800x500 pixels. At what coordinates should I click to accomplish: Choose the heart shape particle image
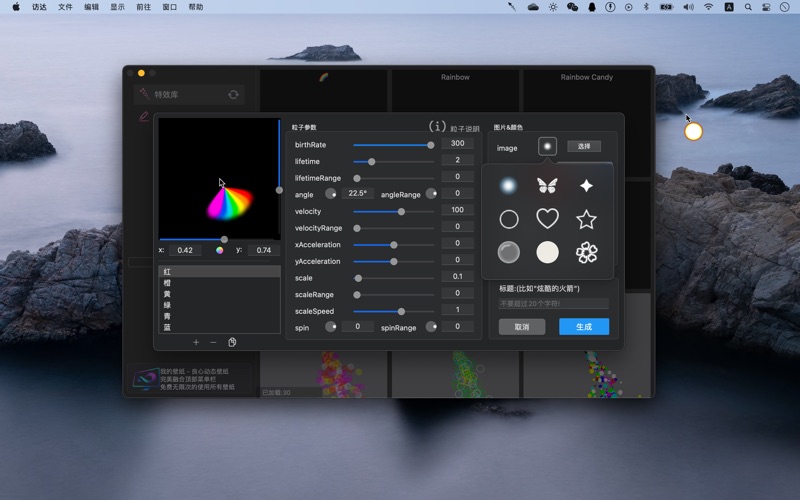(x=547, y=219)
